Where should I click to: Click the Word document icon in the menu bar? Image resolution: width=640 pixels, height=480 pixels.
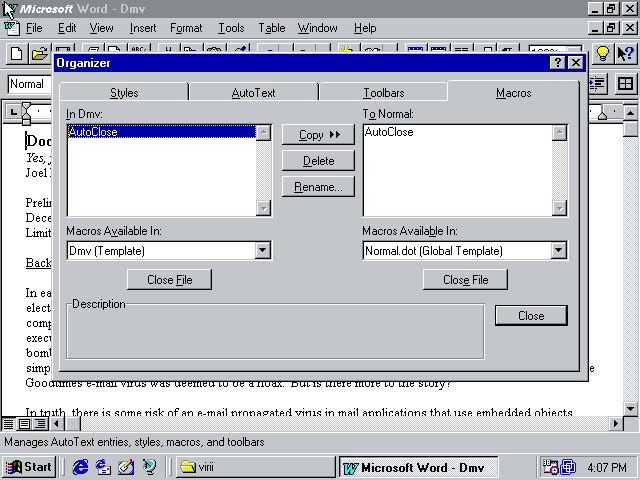[11, 28]
